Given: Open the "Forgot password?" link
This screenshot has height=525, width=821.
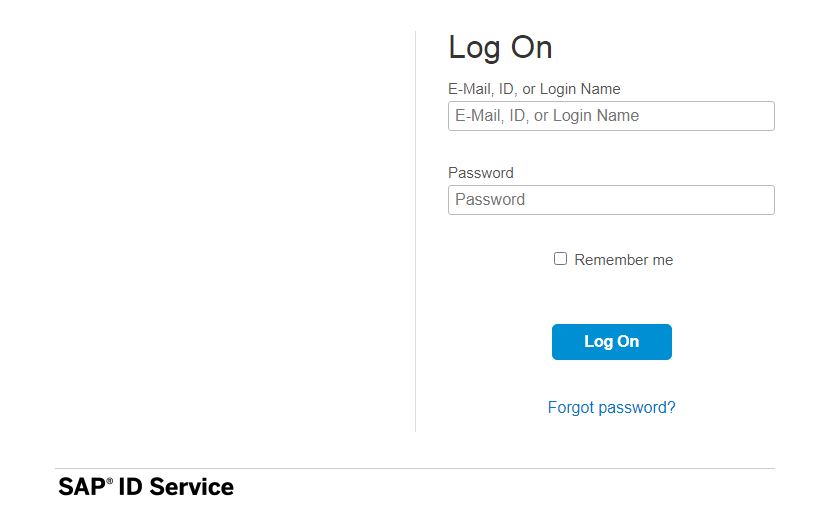Looking at the screenshot, I should click(611, 408).
